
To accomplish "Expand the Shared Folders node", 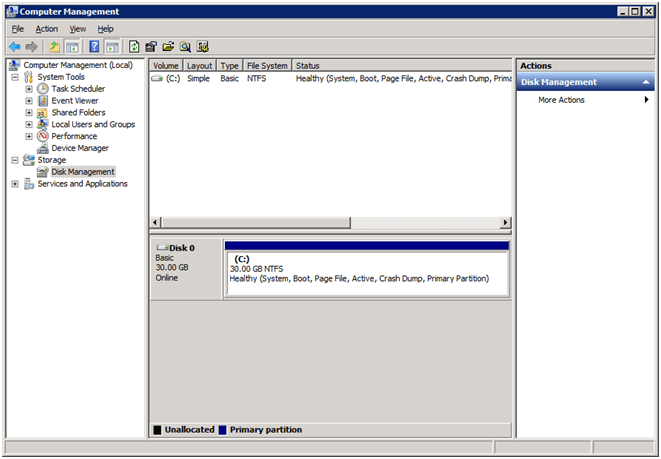I will (x=29, y=113).
